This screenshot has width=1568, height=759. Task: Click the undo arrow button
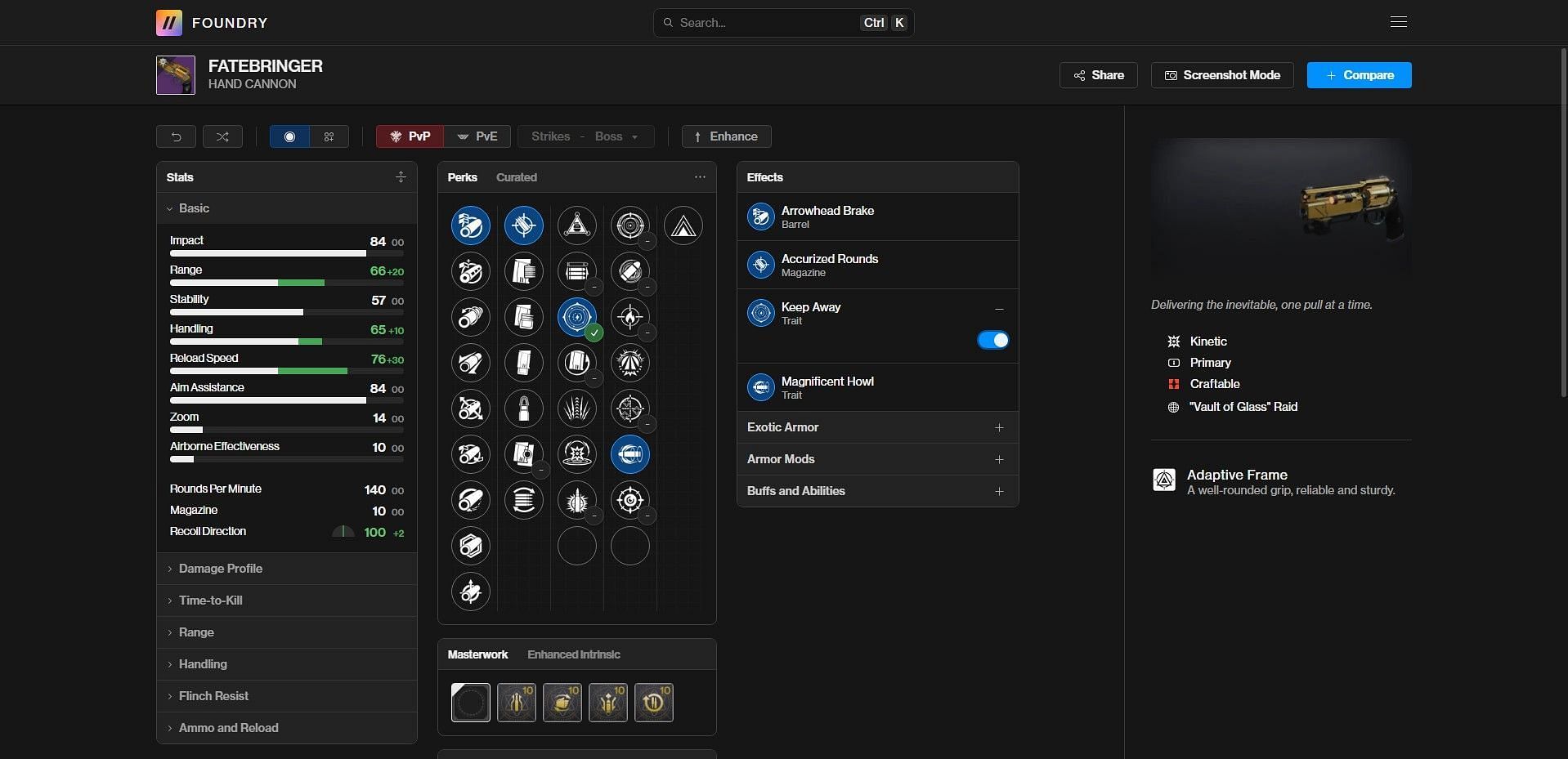(x=176, y=136)
